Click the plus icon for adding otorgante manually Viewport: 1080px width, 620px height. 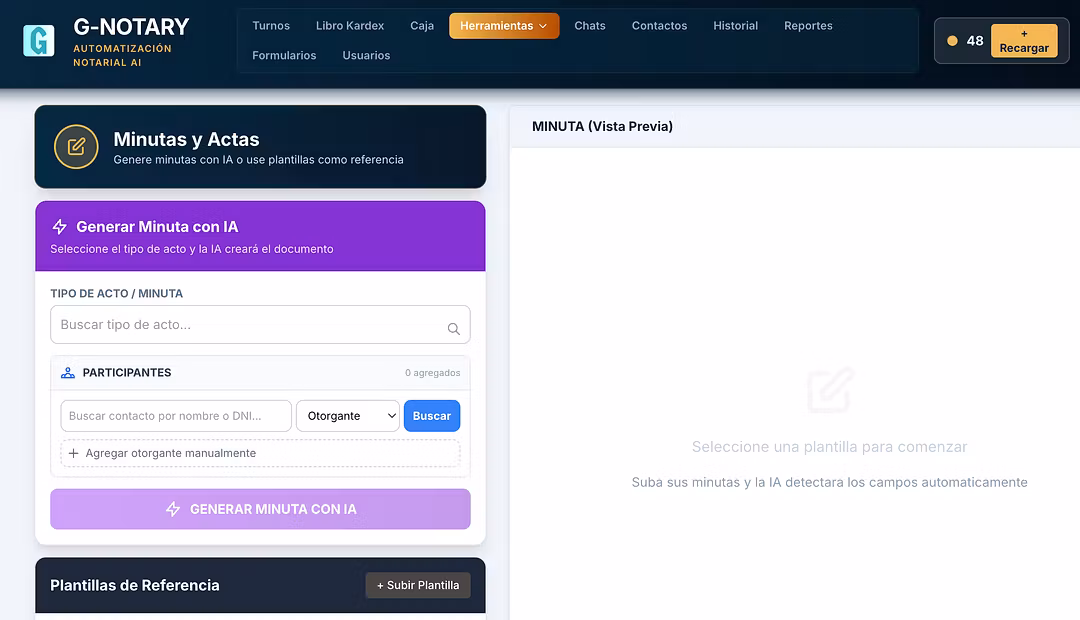coord(74,453)
